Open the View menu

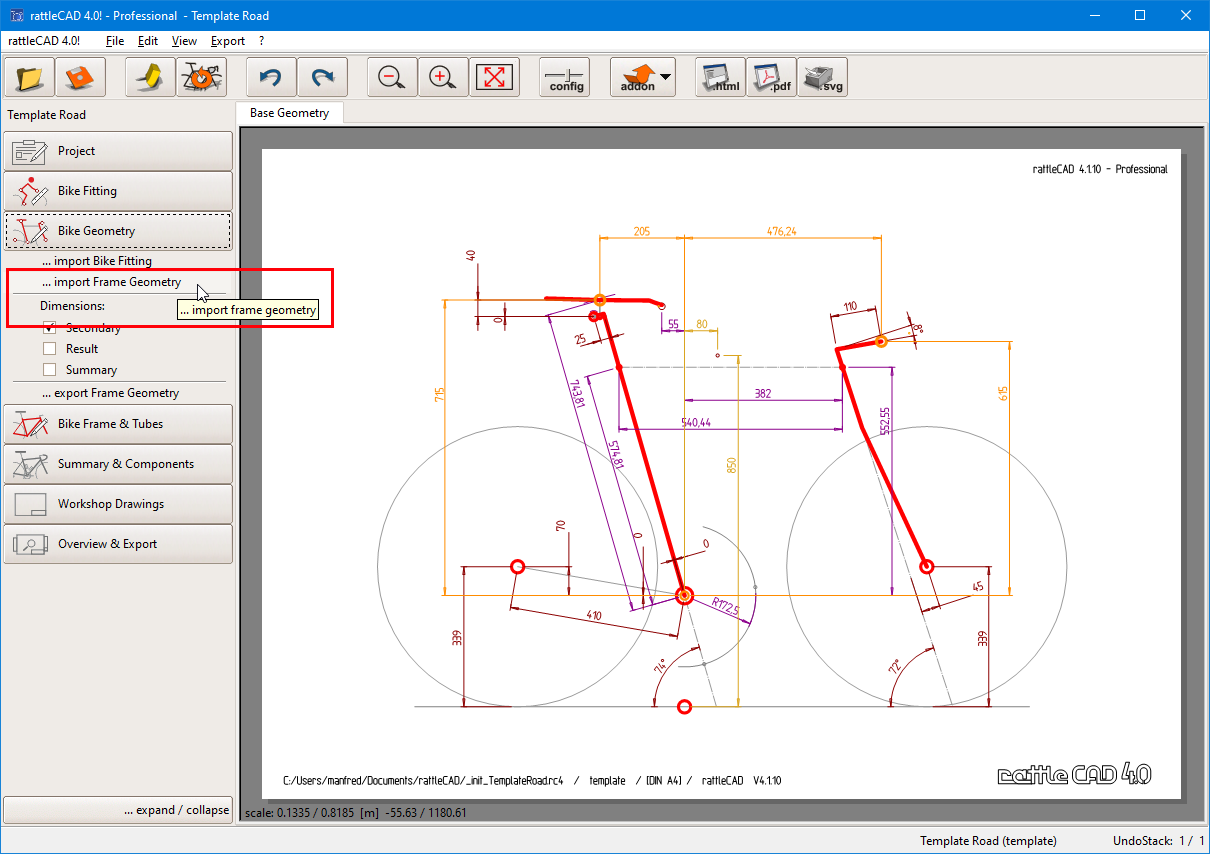184,41
